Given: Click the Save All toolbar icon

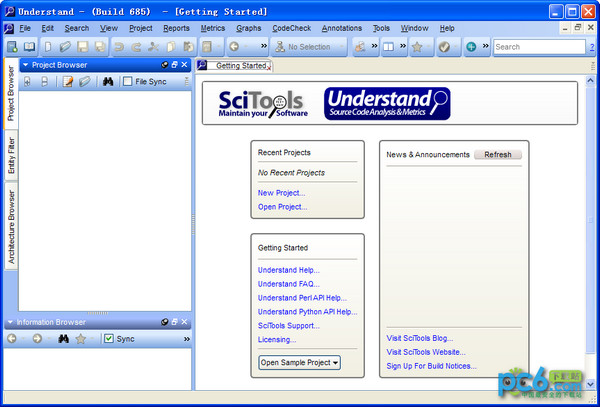Looking at the screenshot, I should click(100, 47).
